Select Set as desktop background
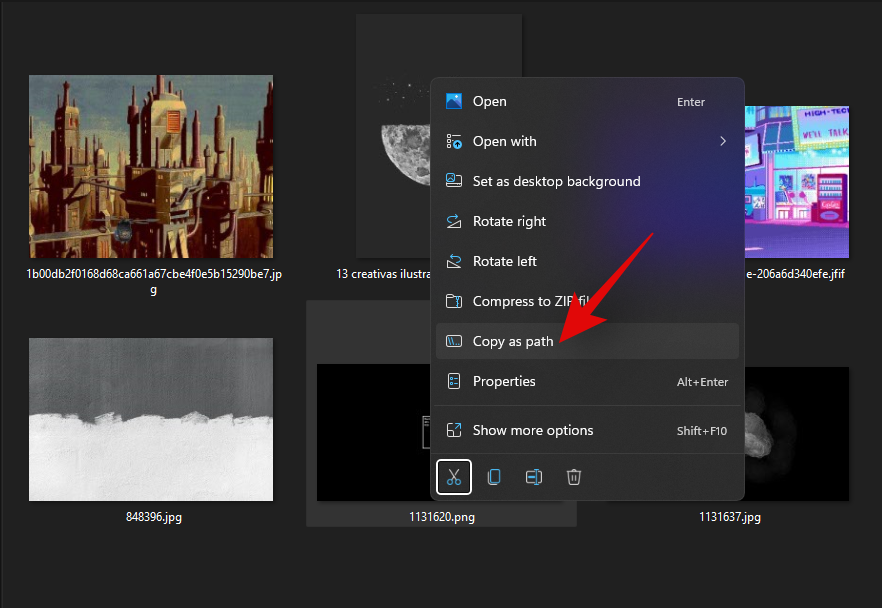Viewport: 882px width, 608px height. click(556, 181)
